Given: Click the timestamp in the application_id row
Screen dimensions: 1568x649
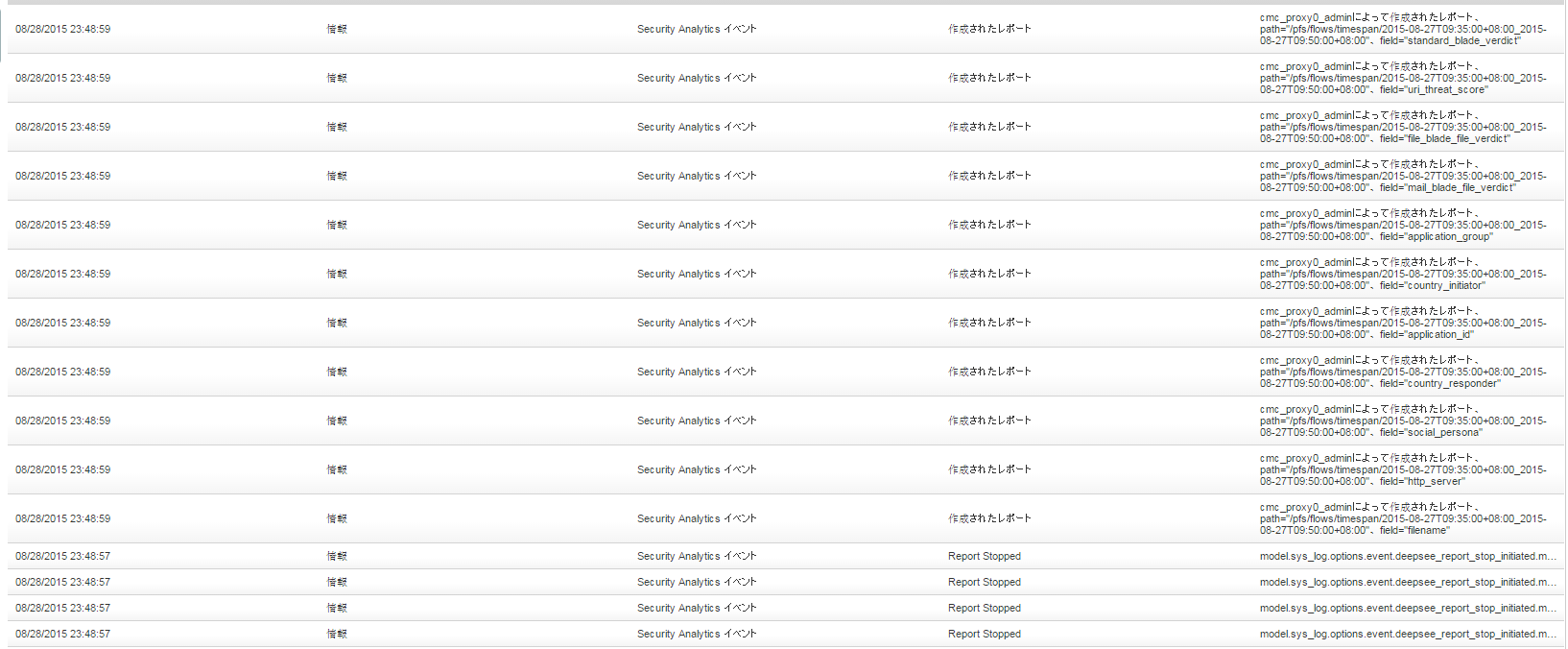Looking at the screenshot, I should click(62, 323).
